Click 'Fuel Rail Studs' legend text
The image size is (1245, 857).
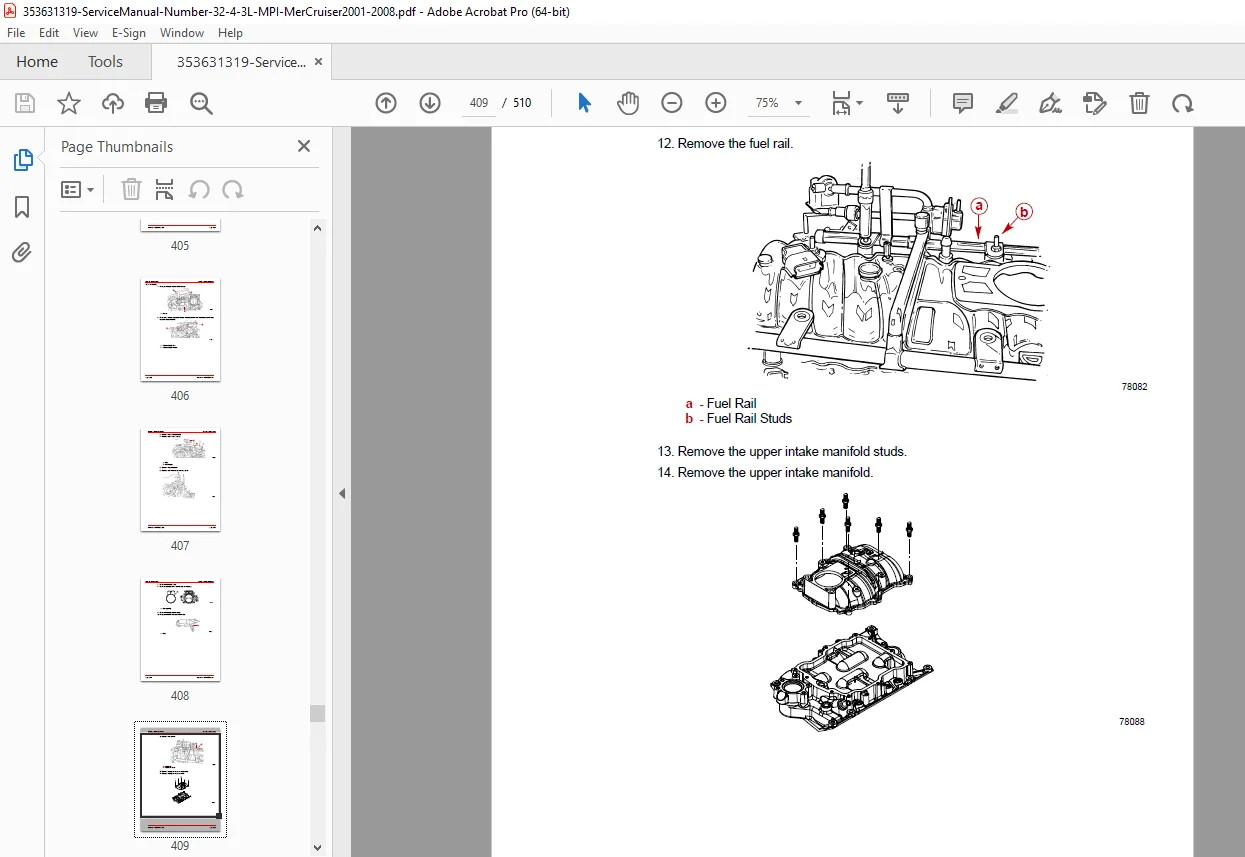click(x=749, y=419)
